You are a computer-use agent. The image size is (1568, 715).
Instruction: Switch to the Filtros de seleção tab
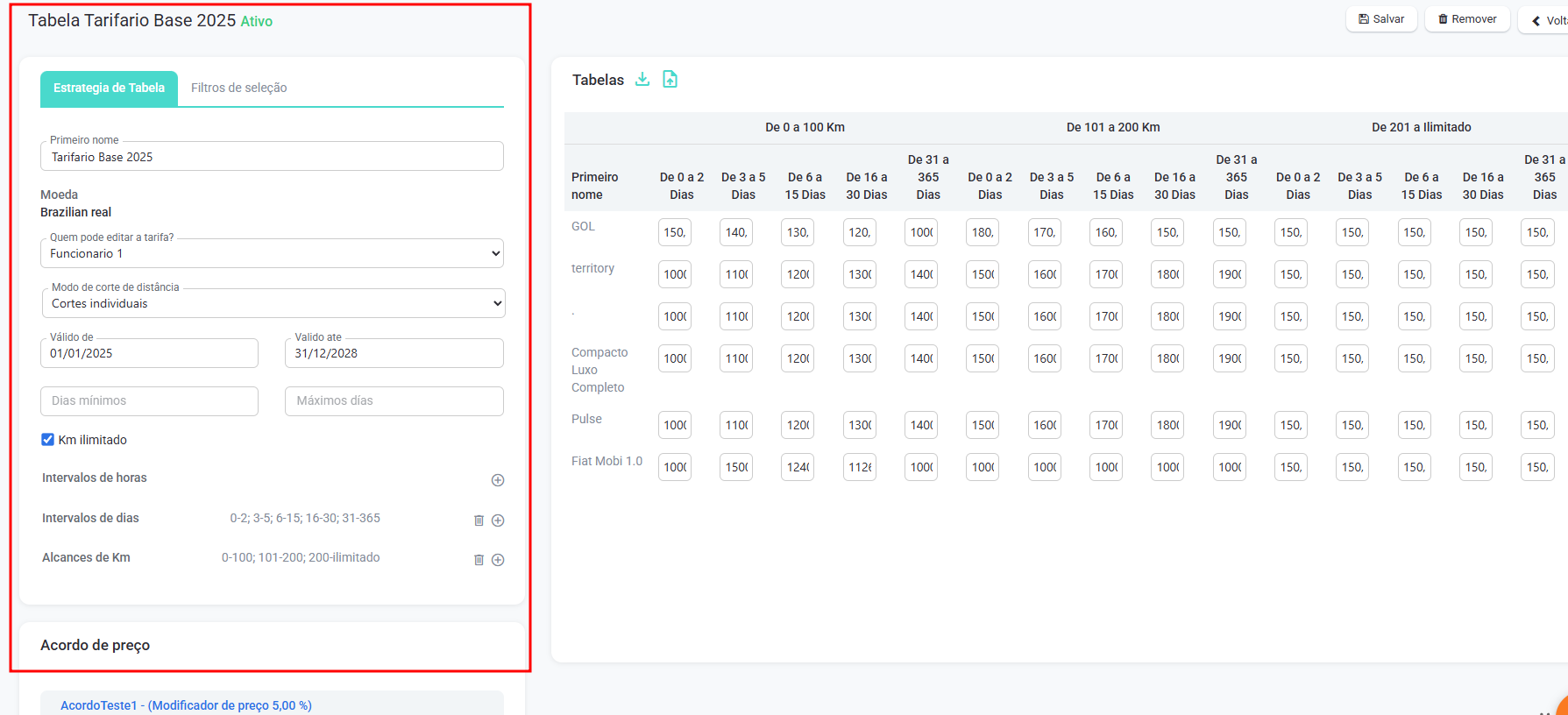(238, 88)
